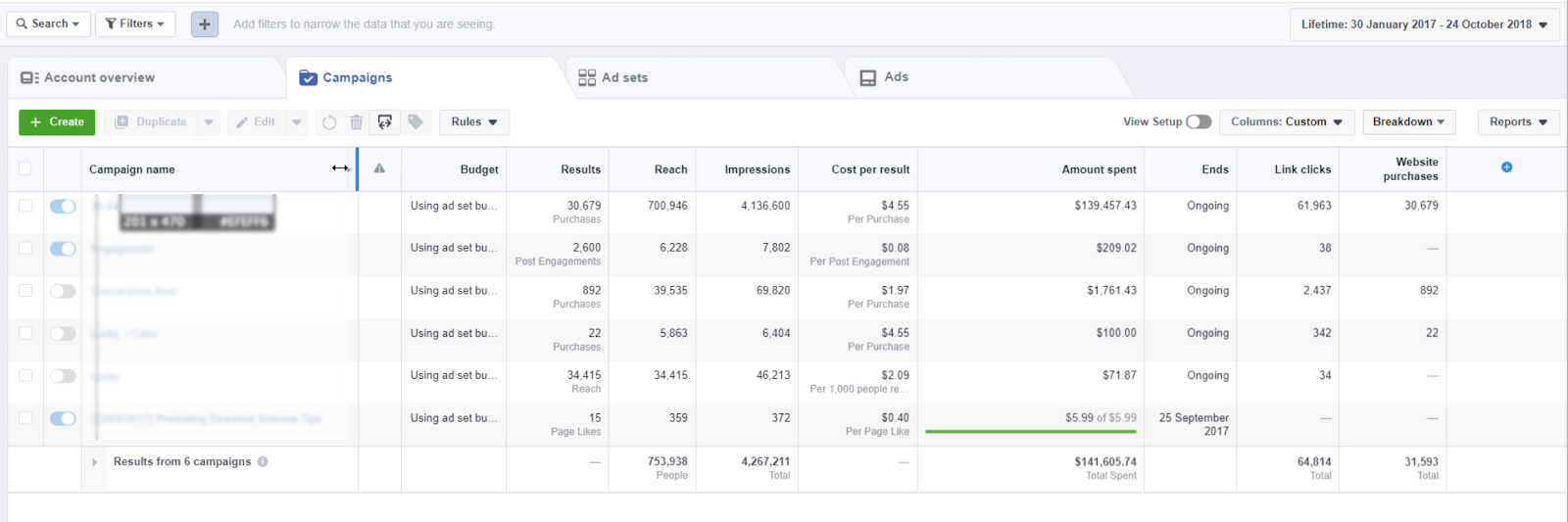The image size is (1568, 522).
Task: Open the Lifetime date range dropdown
Action: 1424,24
